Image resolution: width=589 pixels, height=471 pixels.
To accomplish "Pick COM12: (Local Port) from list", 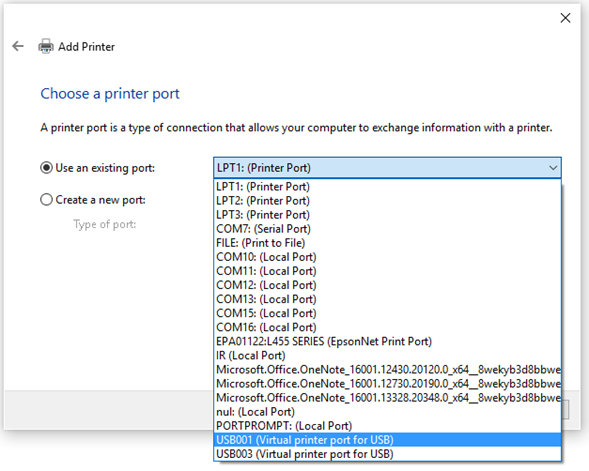I will click(388, 285).
